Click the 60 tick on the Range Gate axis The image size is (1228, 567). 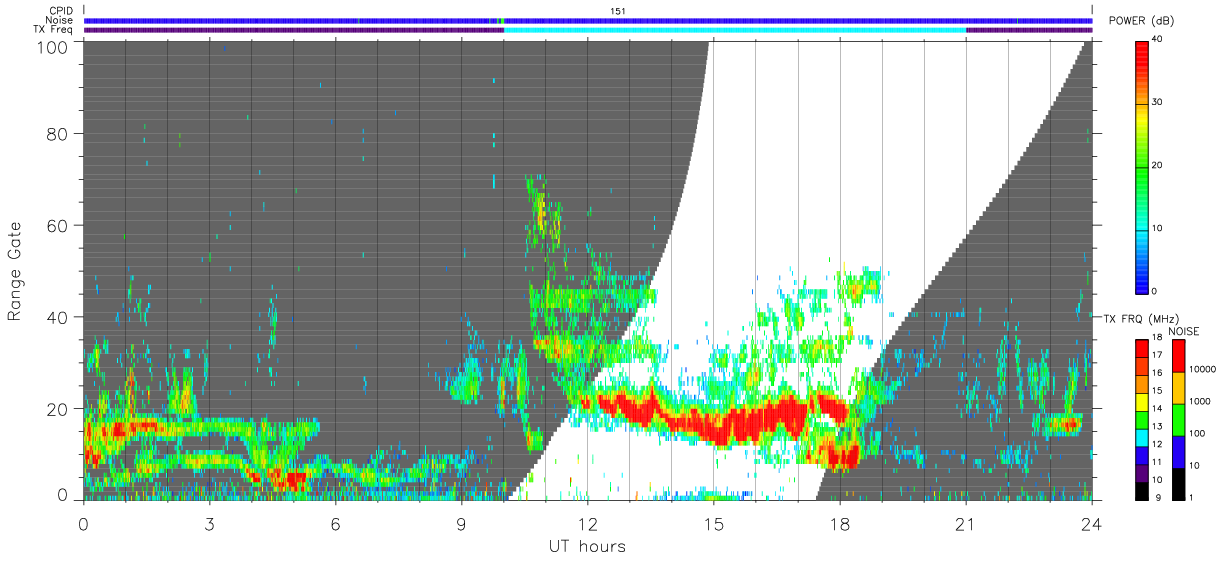coord(58,225)
